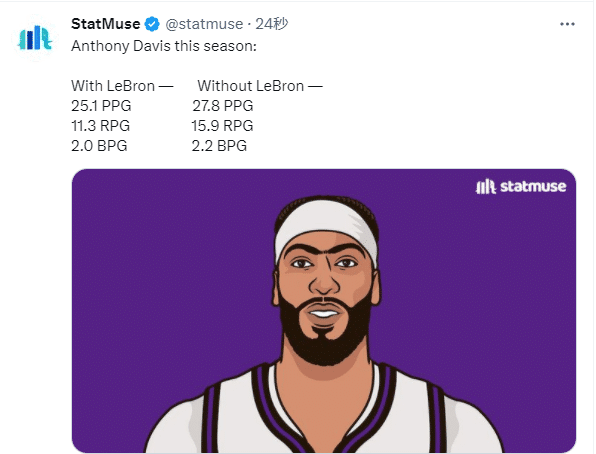Click the 24秒 timestamp
Screen dimensions: 596x454
point(271,24)
